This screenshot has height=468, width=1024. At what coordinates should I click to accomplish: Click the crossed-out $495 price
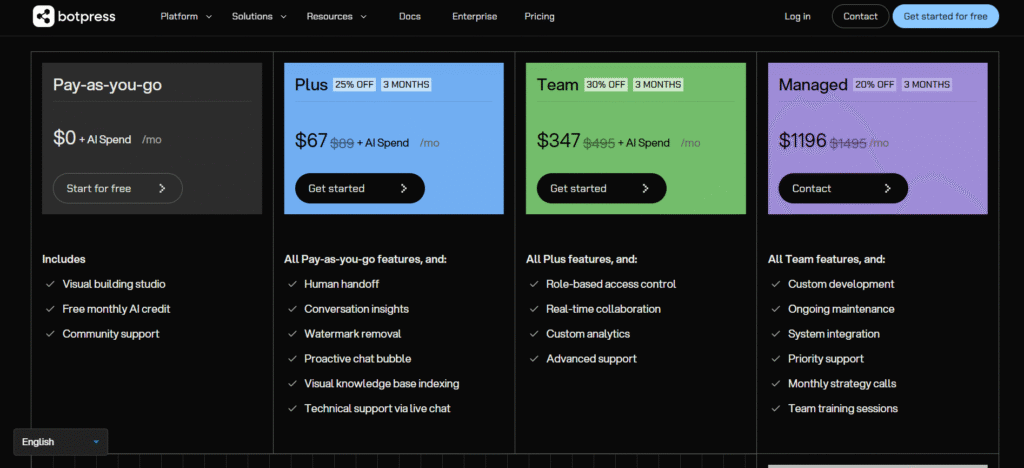click(x=599, y=143)
